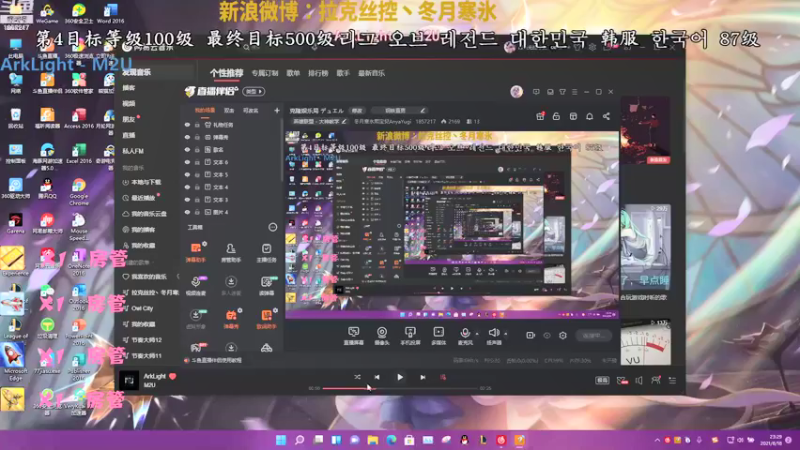Toggle the preview eye icon beside the gear
The image size is (800, 450).
pos(547,335)
